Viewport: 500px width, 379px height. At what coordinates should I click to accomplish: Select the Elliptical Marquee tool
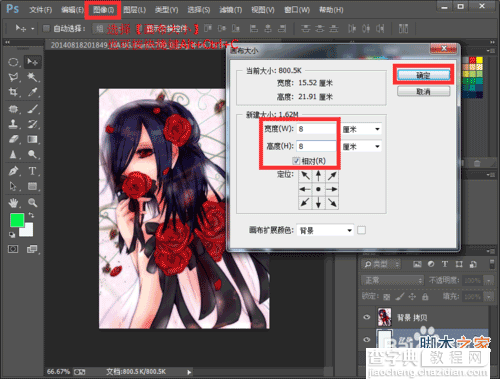click(13, 62)
